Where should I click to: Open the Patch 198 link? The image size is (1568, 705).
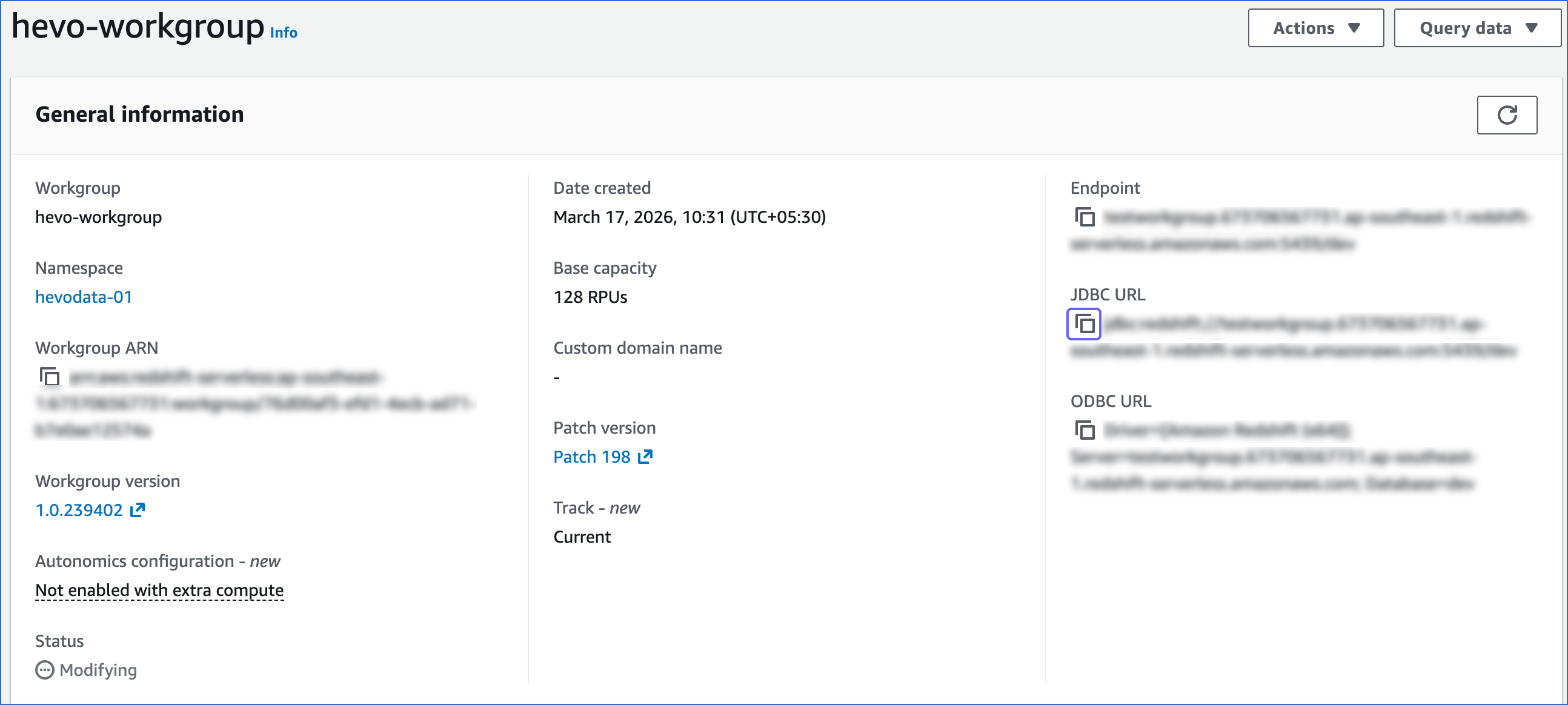(593, 456)
